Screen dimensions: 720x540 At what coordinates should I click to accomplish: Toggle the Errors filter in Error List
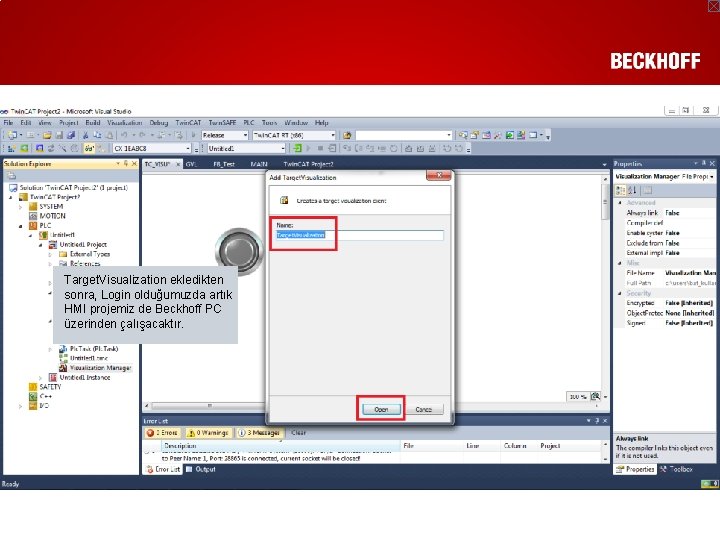(162, 433)
